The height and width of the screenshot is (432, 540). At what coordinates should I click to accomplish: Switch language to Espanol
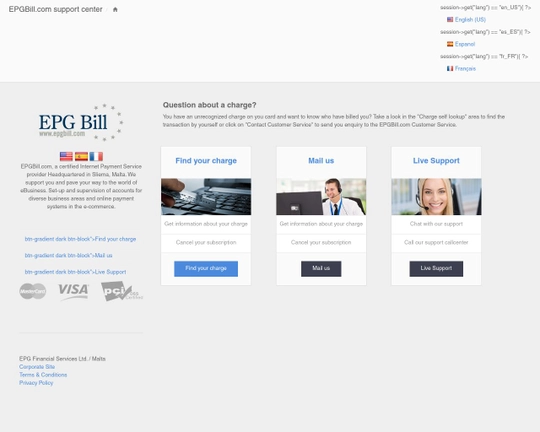point(465,44)
